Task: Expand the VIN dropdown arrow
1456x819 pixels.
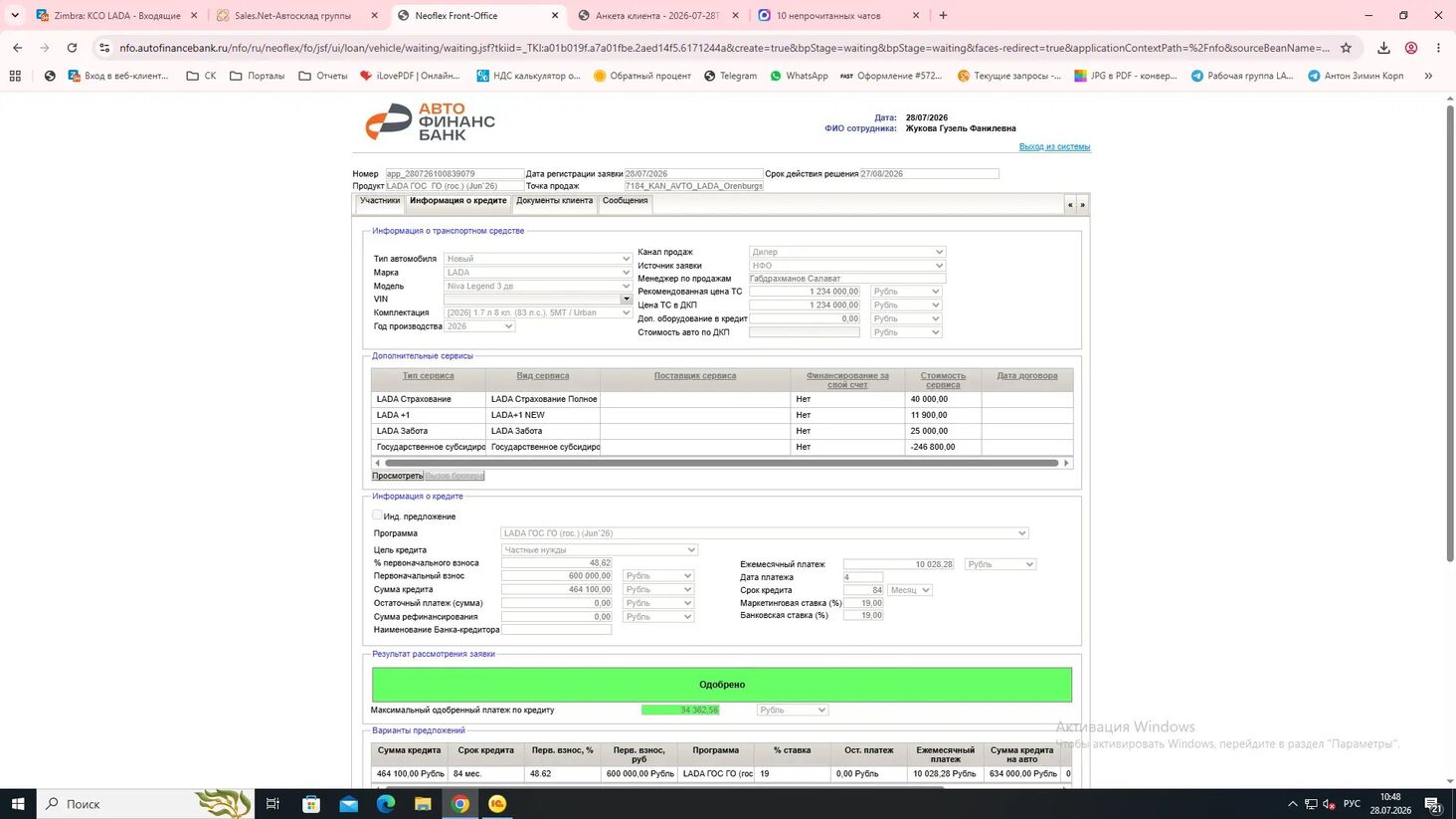Action: (x=626, y=299)
